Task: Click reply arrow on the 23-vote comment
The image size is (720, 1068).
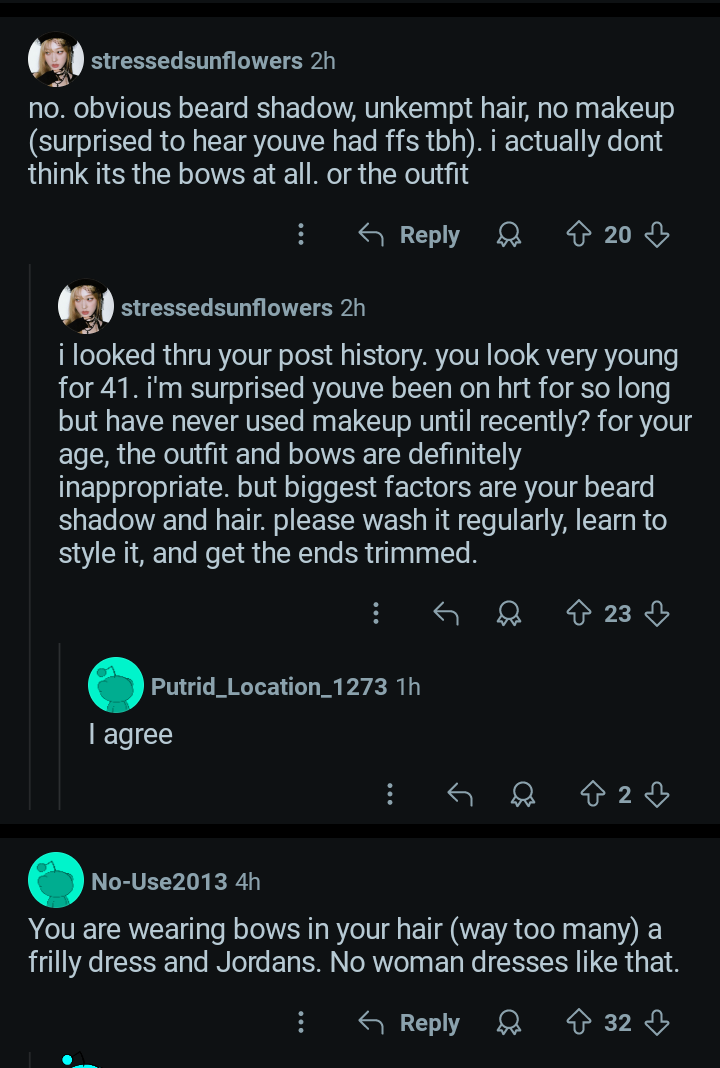Action: pos(446,613)
